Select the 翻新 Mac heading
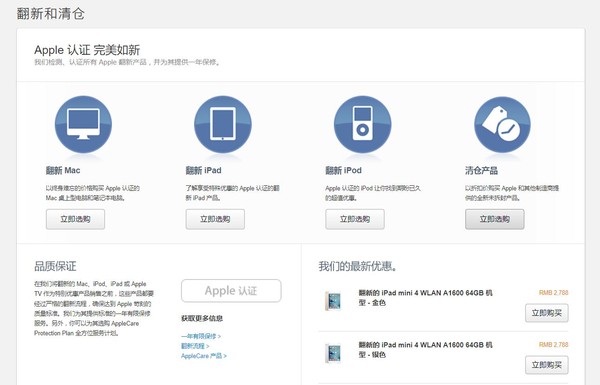Image resolution: width=600 pixels, height=385 pixels. pyautogui.click(x=63, y=170)
